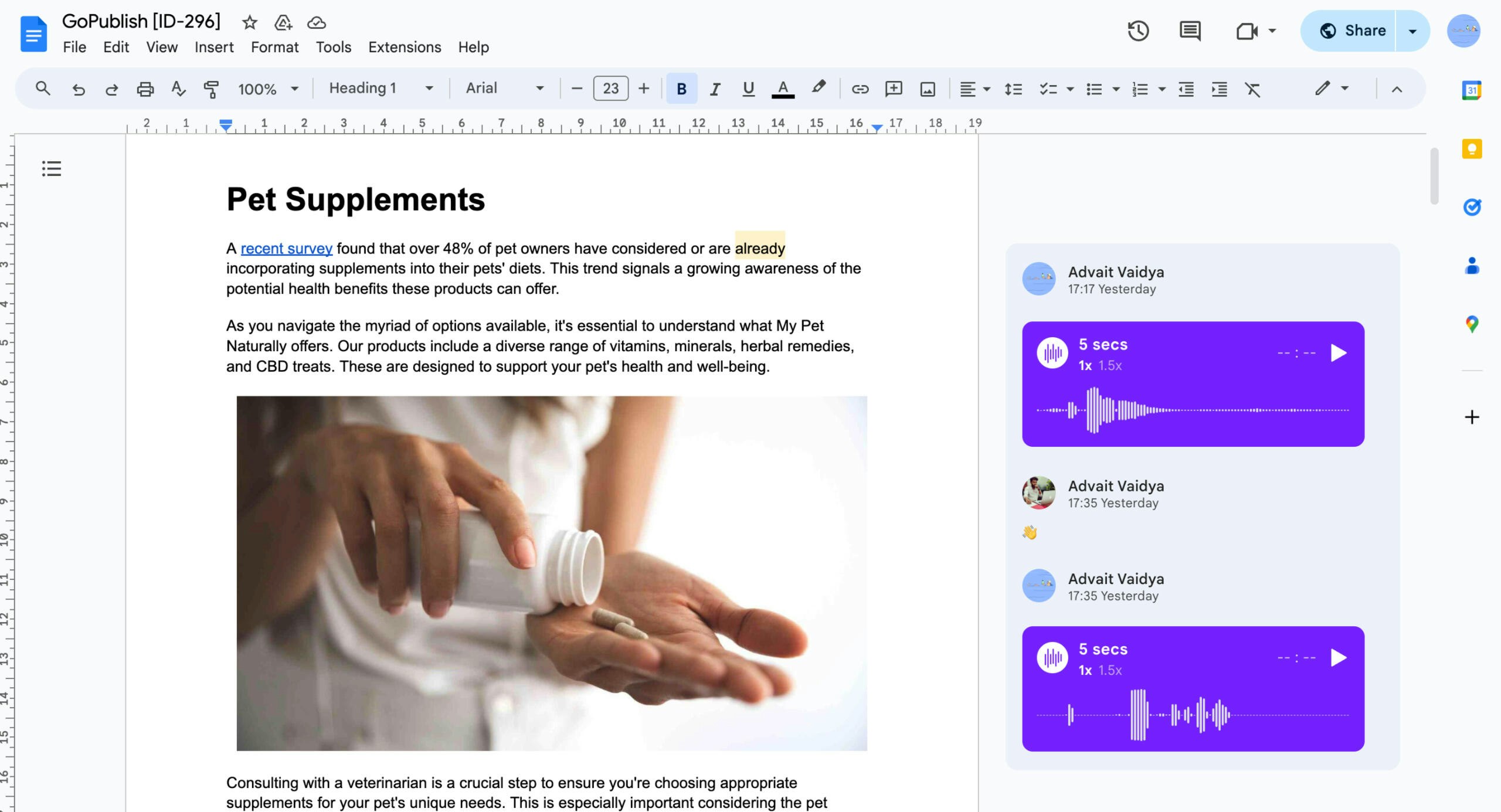
Task: Show the document outline icon
Action: click(x=52, y=169)
